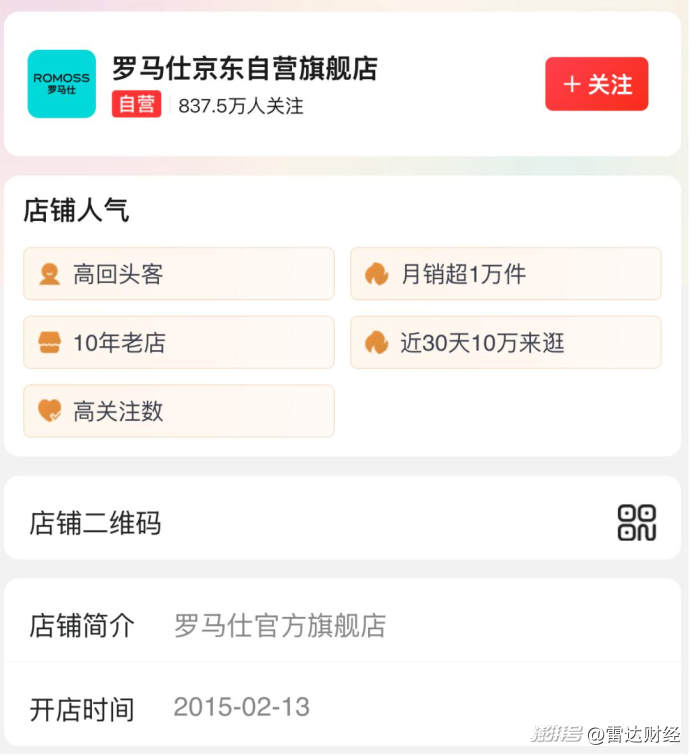Select the 月销超1万件 popularity tag

tap(505, 274)
